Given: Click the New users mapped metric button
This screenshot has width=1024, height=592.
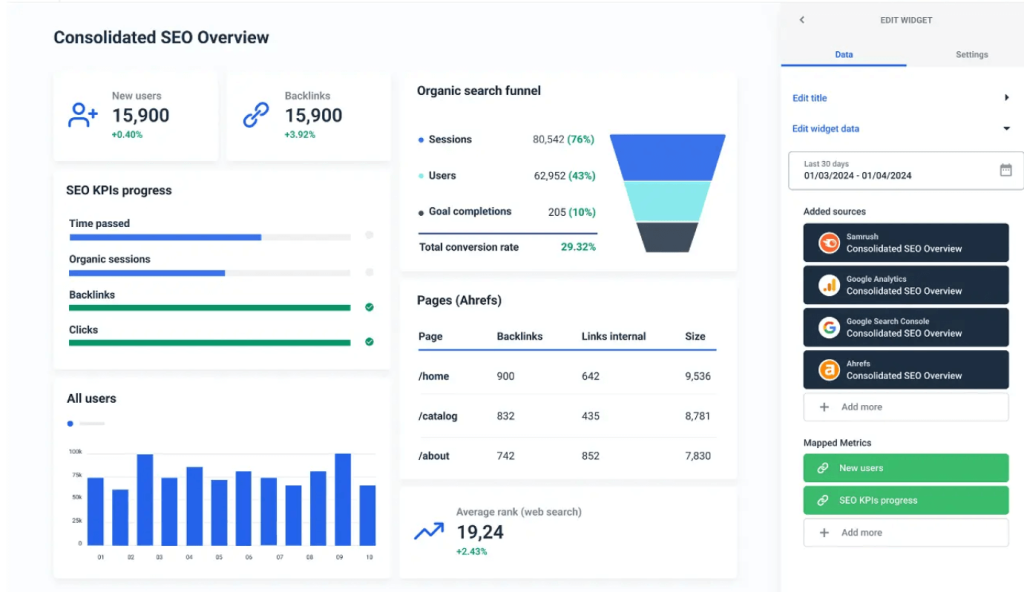Looking at the screenshot, I should (x=906, y=468).
